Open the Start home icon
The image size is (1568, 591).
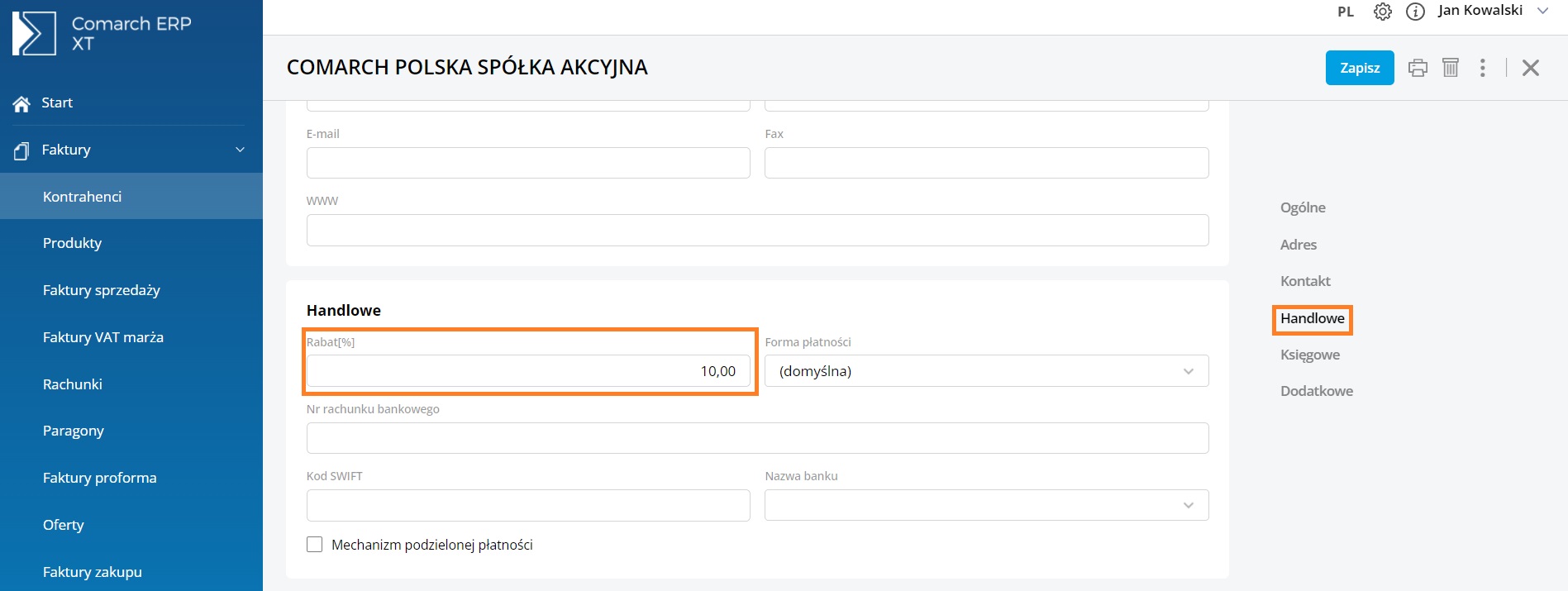[21, 104]
